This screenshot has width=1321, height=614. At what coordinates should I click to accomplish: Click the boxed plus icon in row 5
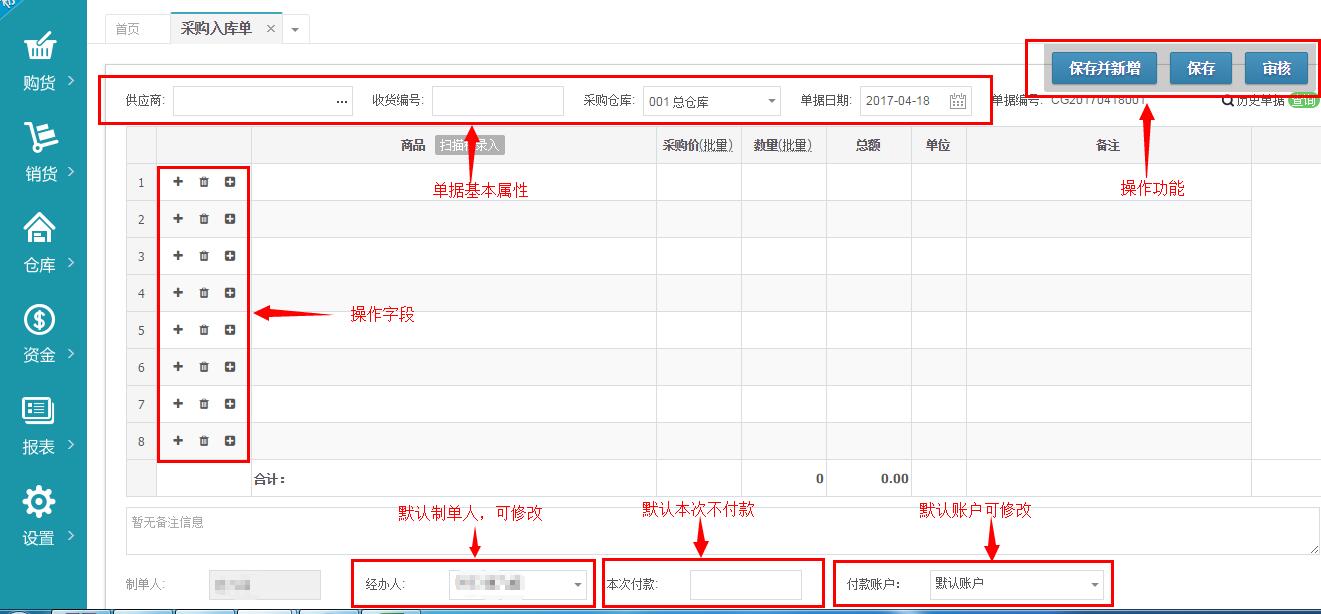[x=230, y=330]
